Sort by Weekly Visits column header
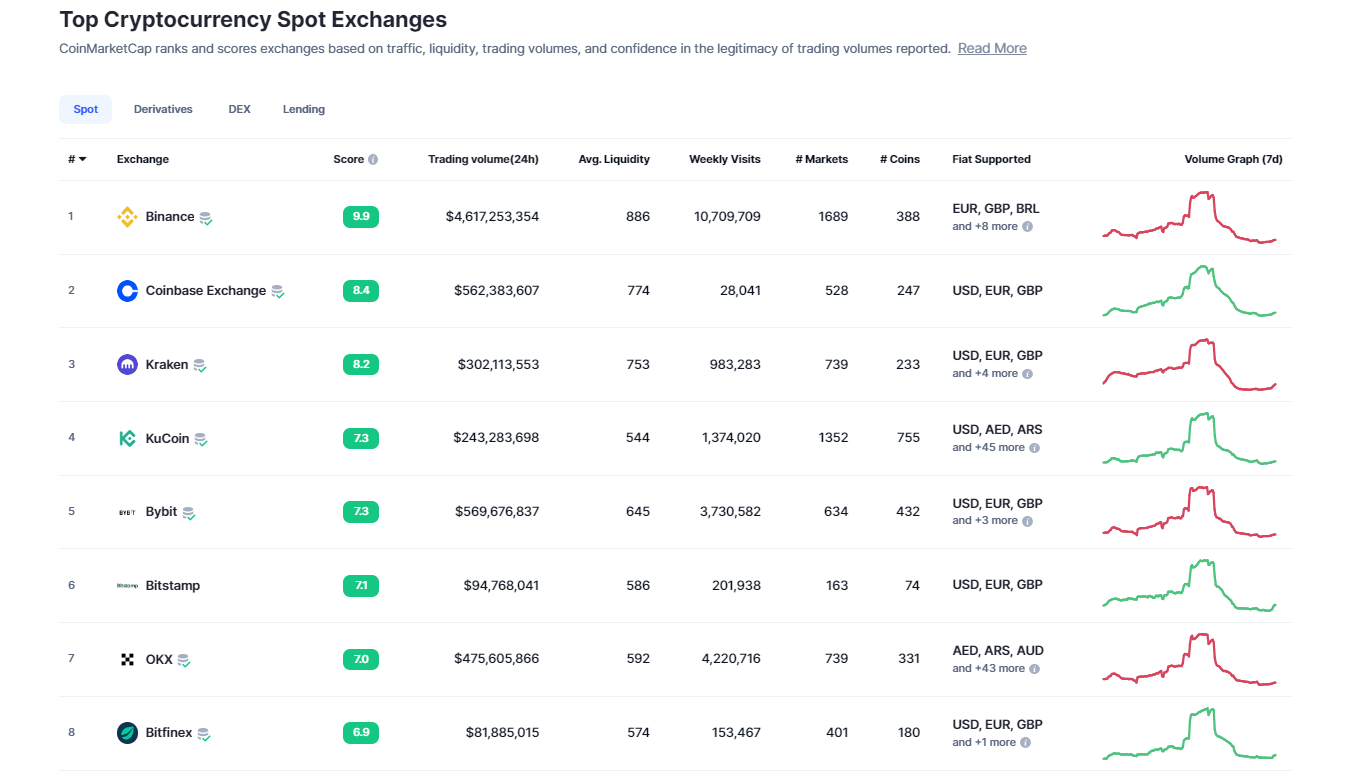The height and width of the screenshot is (776, 1363). click(x=725, y=159)
